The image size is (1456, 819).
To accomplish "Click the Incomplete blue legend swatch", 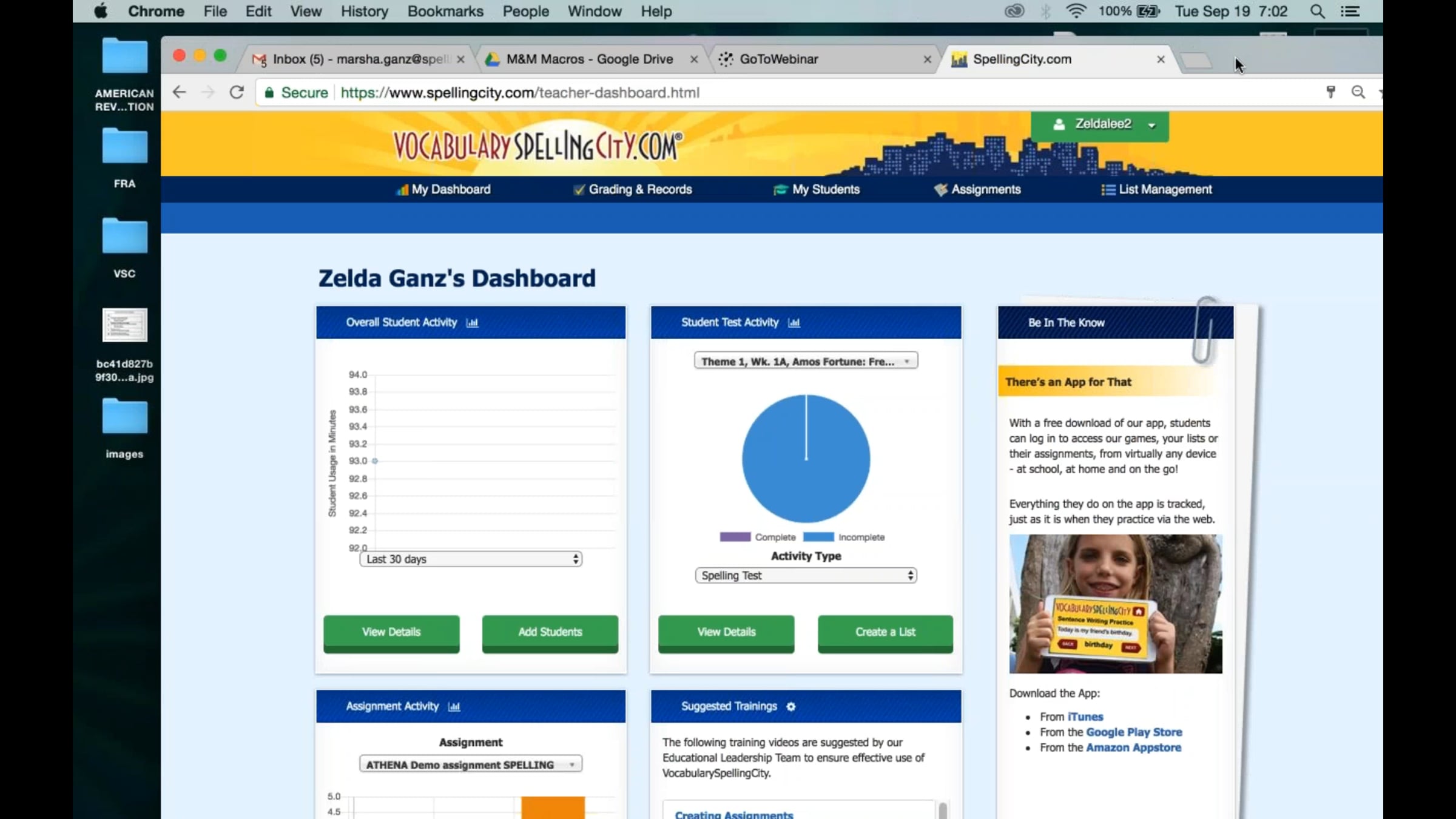I will tap(818, 537).
